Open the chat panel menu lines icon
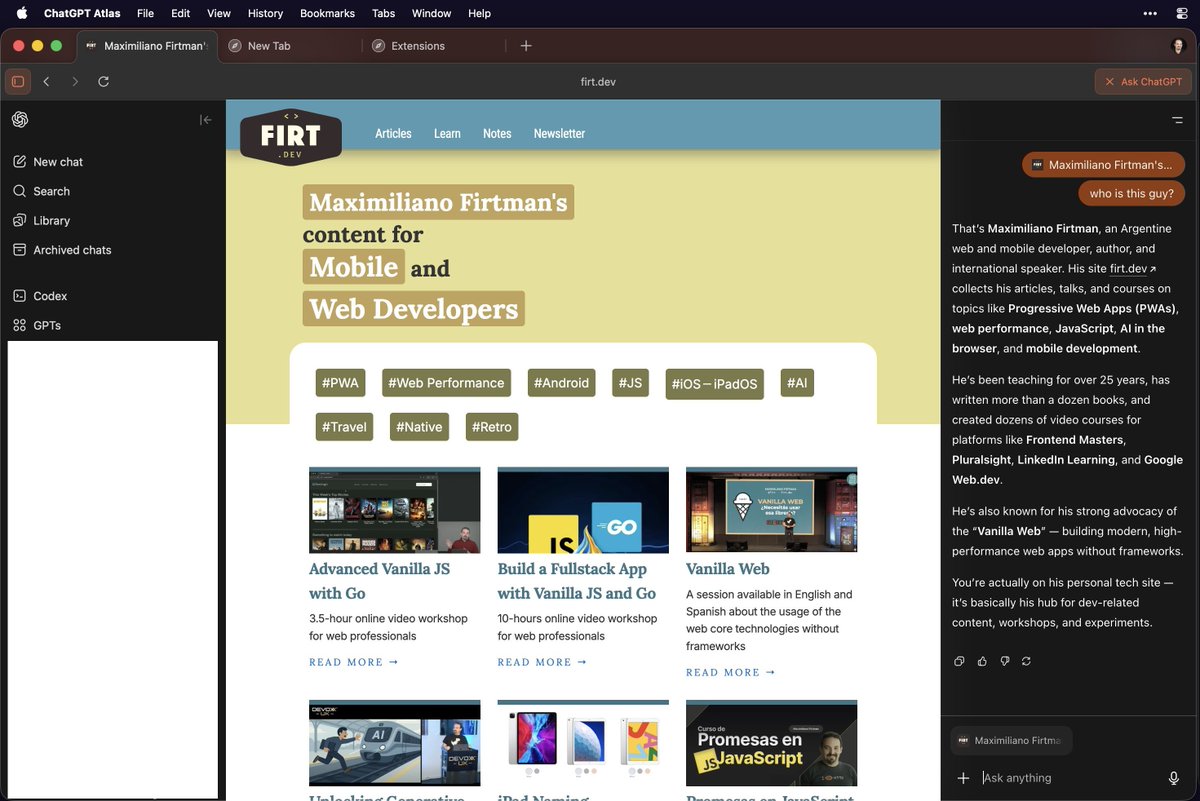 pyautogui.click(x=1176, y=119)
